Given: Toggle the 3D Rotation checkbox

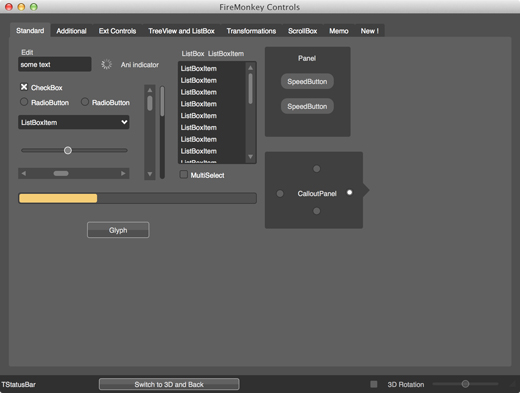Looking at the screenshot, I should pos(374,384).
